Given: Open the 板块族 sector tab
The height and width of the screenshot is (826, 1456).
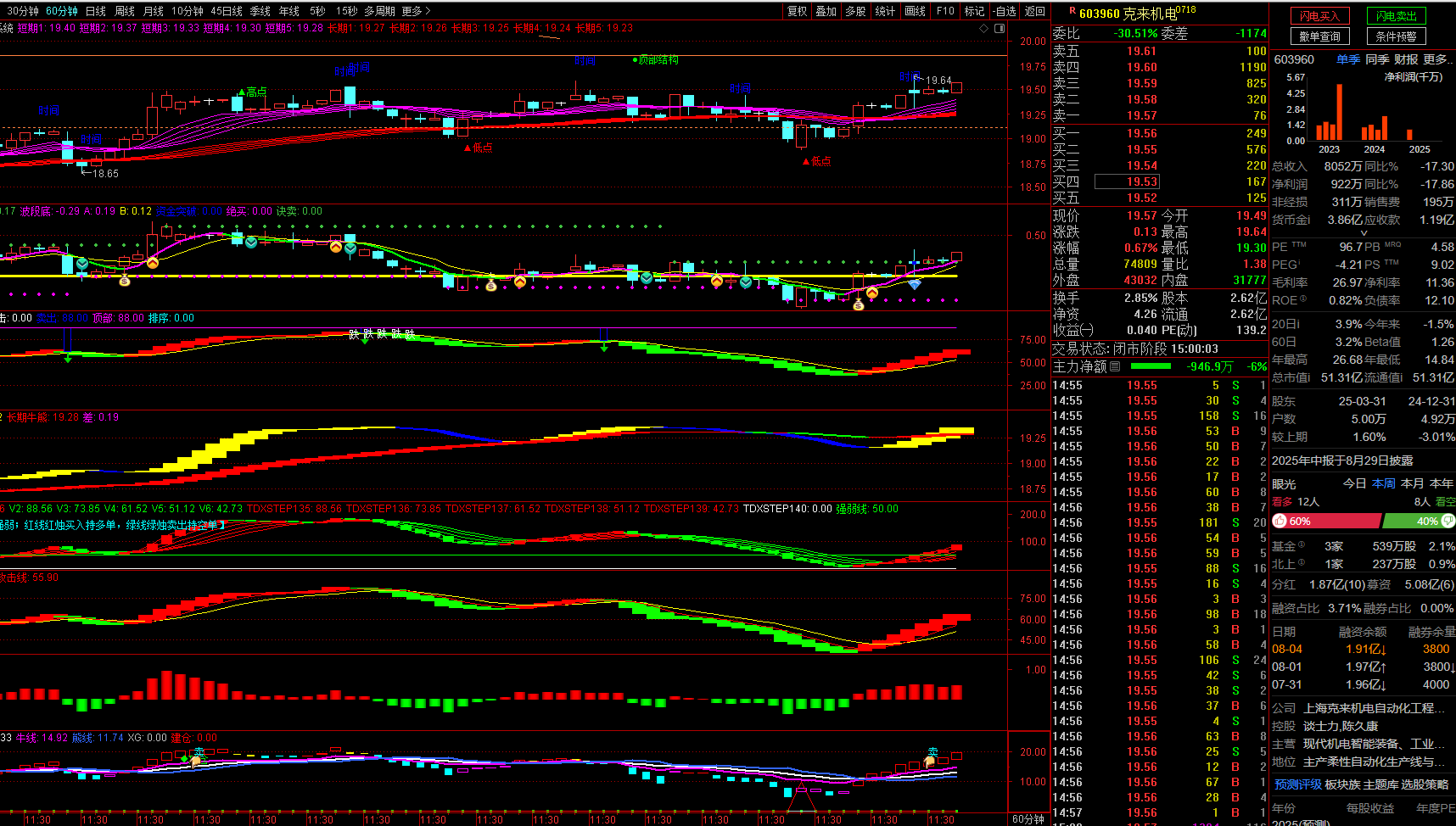Looking at the screenshot, I should pyautogui.click(x=1342, y=784).
